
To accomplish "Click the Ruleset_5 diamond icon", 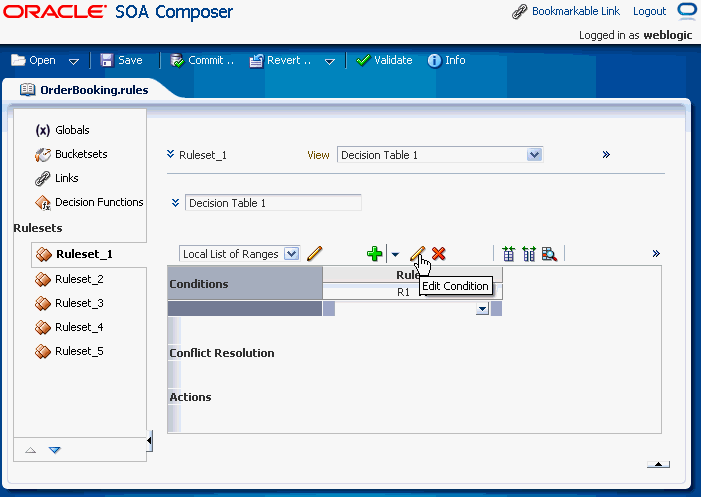I will click(x=43, y=352).
